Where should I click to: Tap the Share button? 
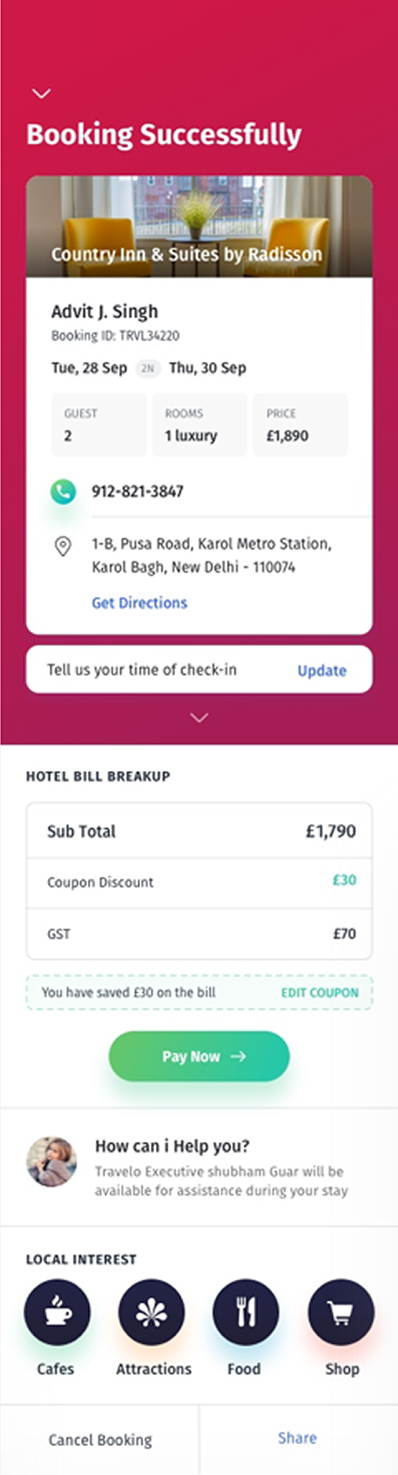click(x=298, y=1438)
